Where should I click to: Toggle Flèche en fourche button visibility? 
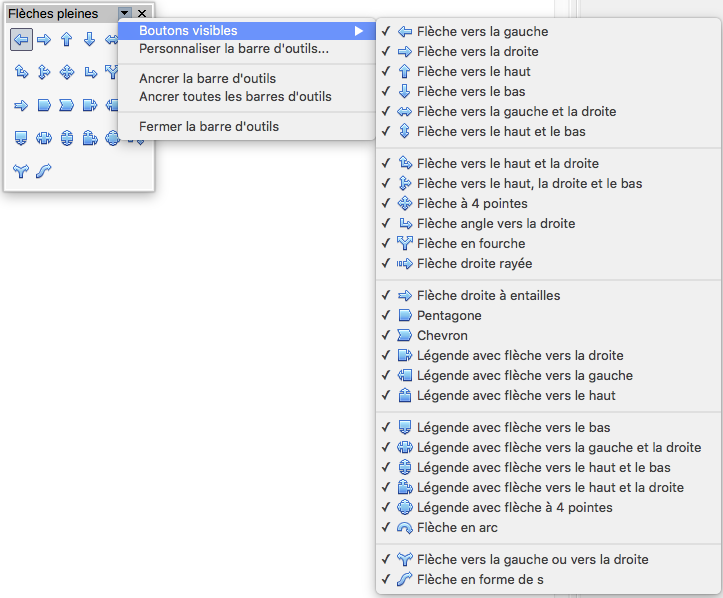548,243
